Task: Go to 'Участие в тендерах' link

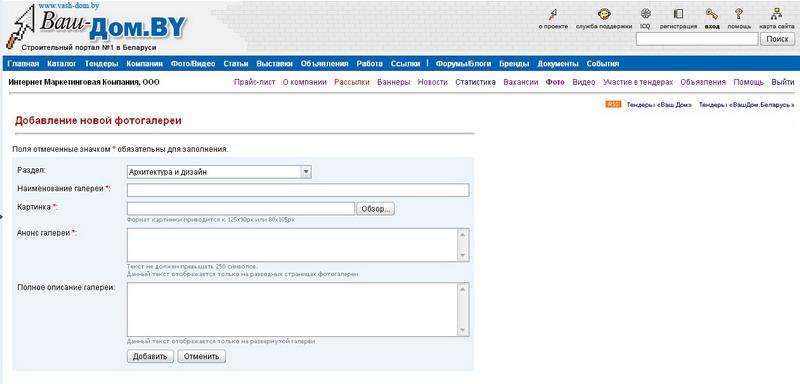Action: 638,82
